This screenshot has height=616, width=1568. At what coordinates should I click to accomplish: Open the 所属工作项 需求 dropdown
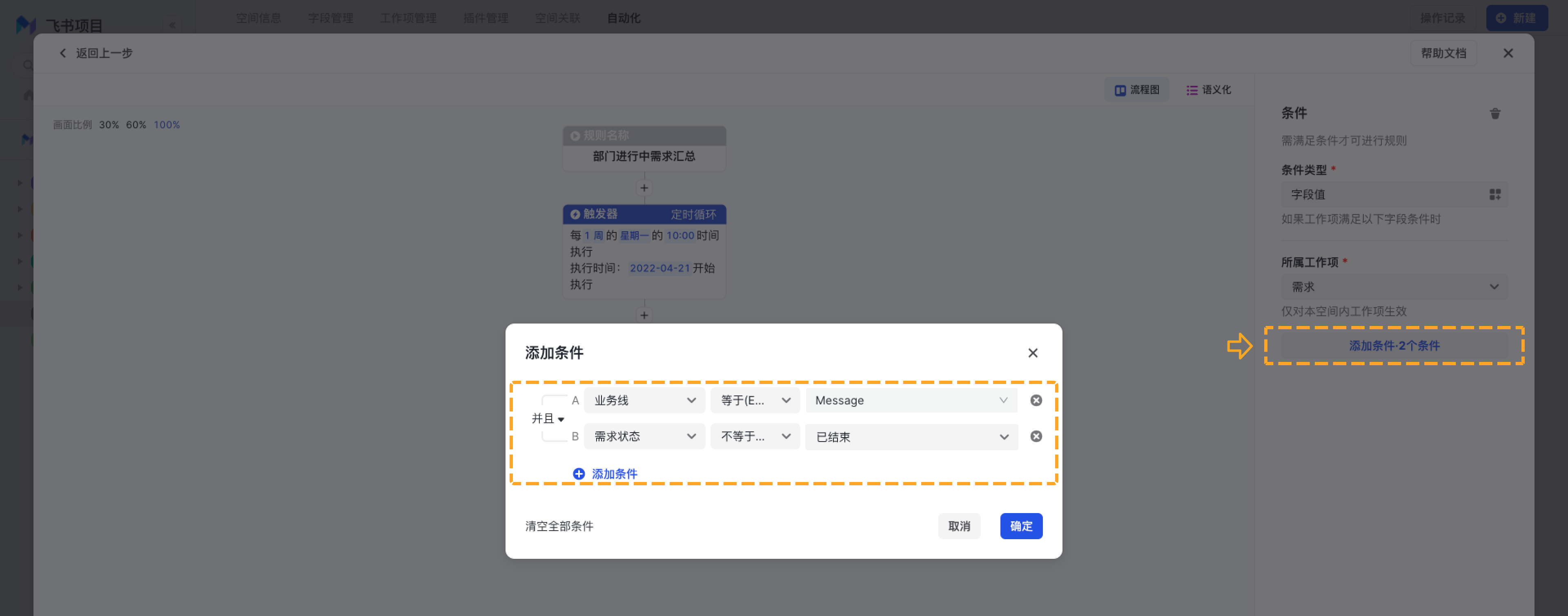tap(1394, 287)
